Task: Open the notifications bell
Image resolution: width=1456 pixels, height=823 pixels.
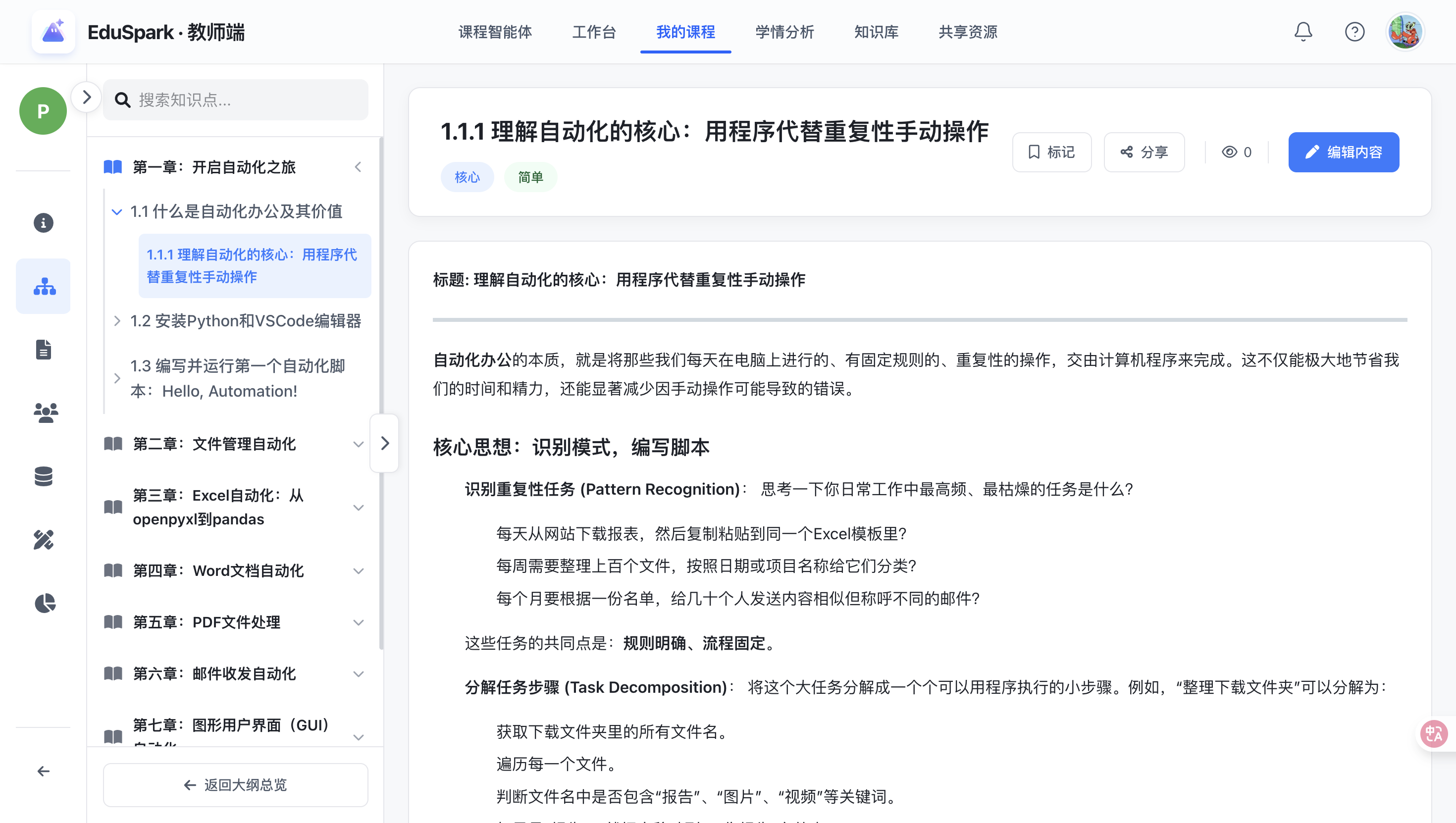Action: pos(1303,32)
